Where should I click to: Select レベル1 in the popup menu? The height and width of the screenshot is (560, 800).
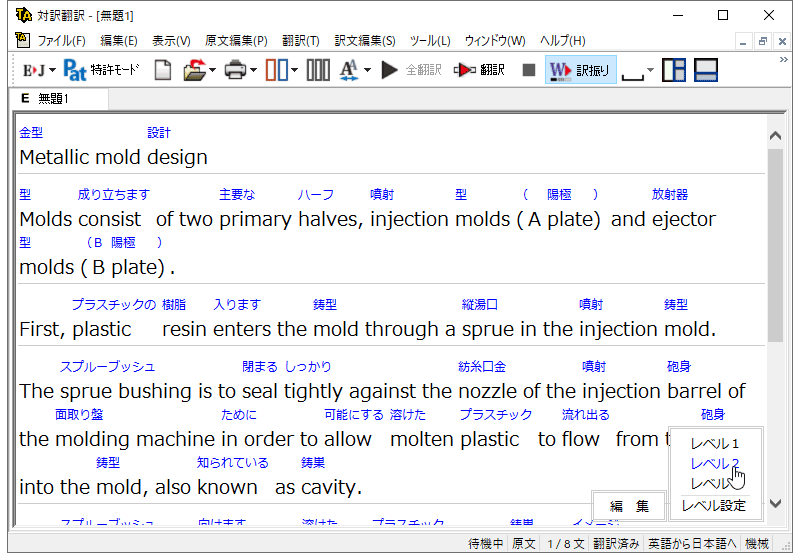pos(714,444)
